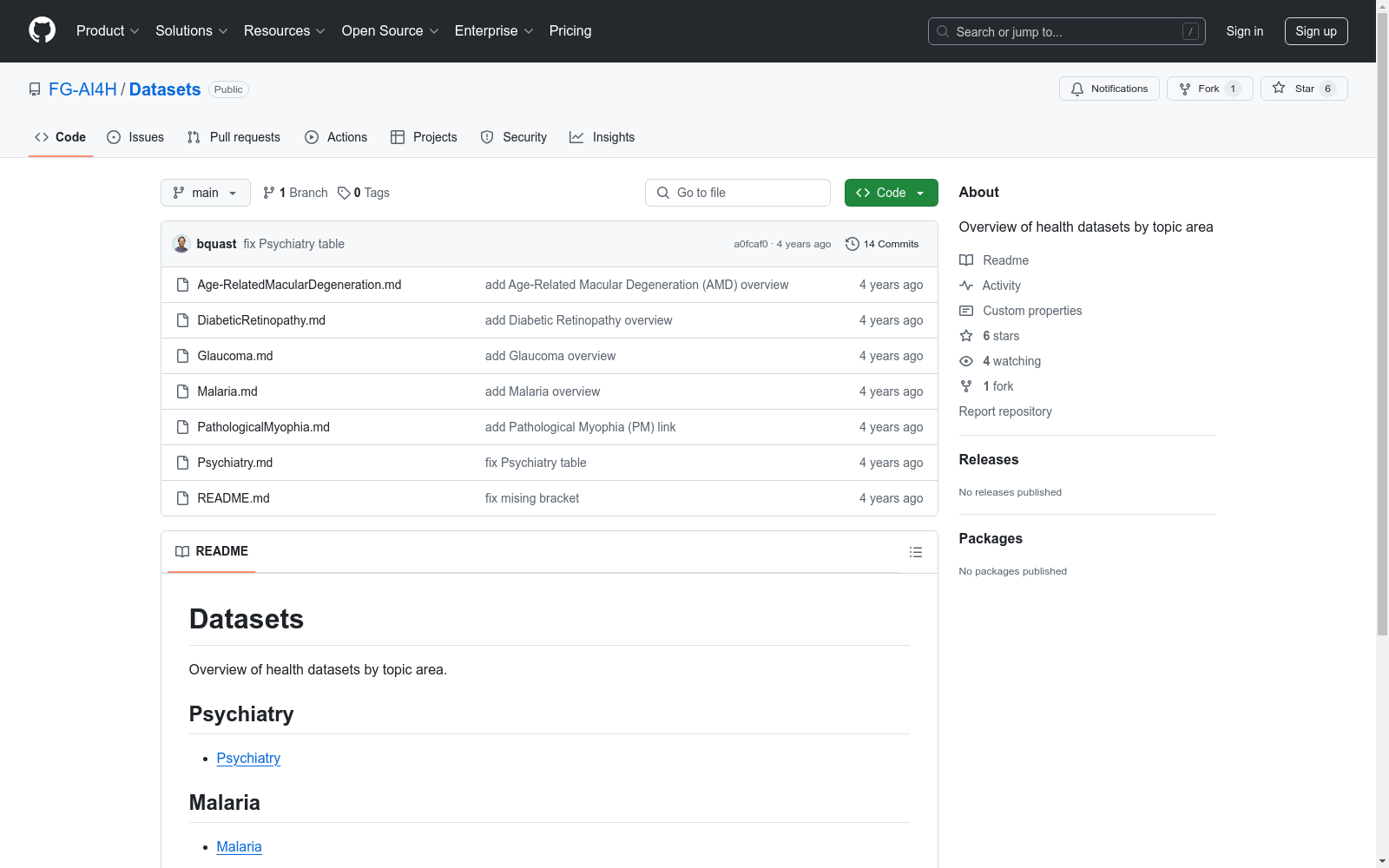Select the Code tab

coord(61,137)
